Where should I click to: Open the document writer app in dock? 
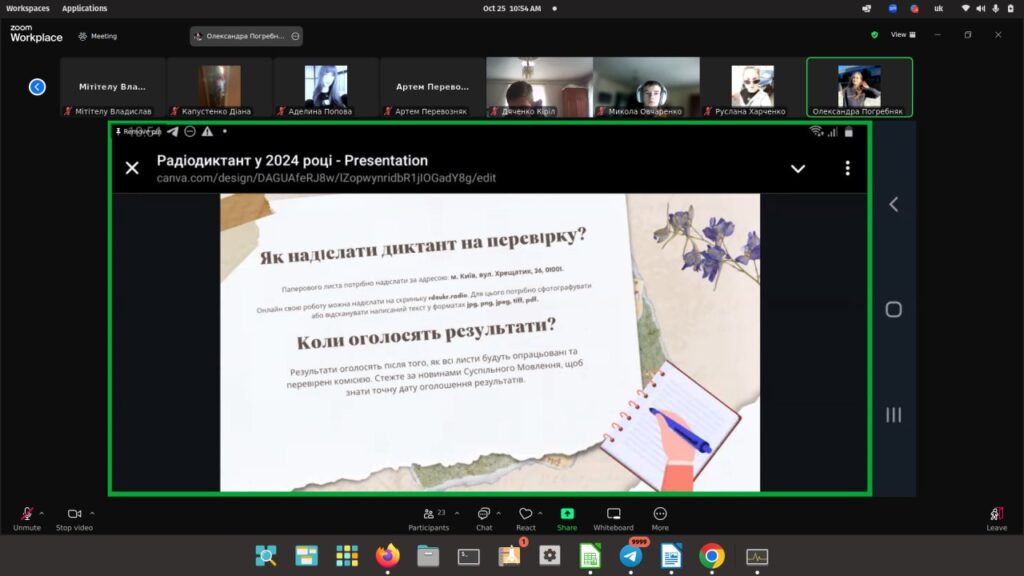pyautogui.click(x=671, y=556)
